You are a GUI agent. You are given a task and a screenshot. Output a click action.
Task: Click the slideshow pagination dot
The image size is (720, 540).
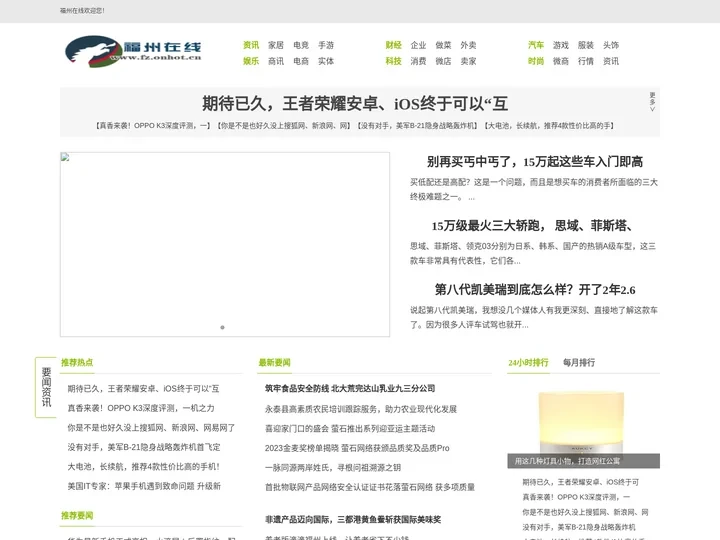[222, 327]
